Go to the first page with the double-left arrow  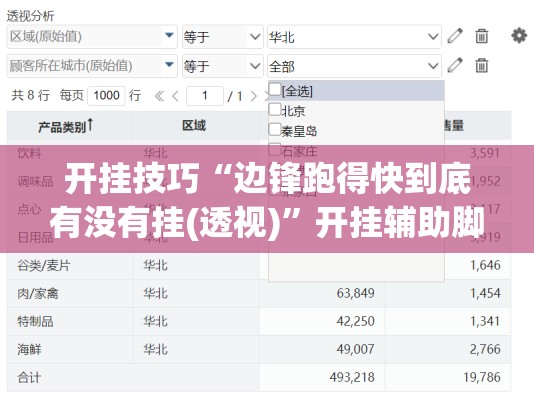159,96
